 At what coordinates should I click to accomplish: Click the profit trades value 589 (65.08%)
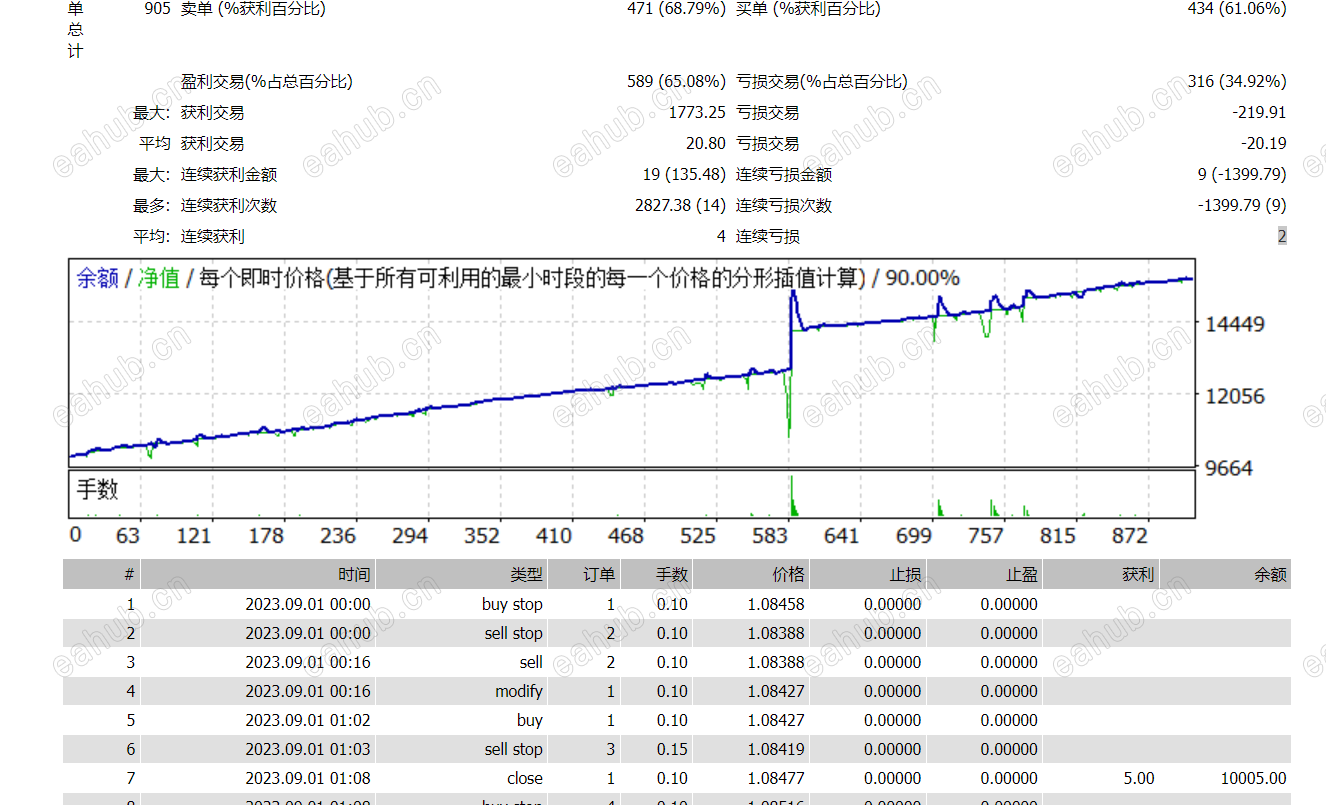tap(676, 82)
